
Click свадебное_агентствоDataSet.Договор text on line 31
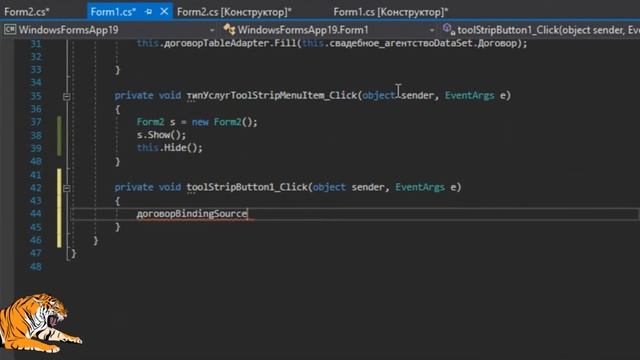click(x=423, y=43)
